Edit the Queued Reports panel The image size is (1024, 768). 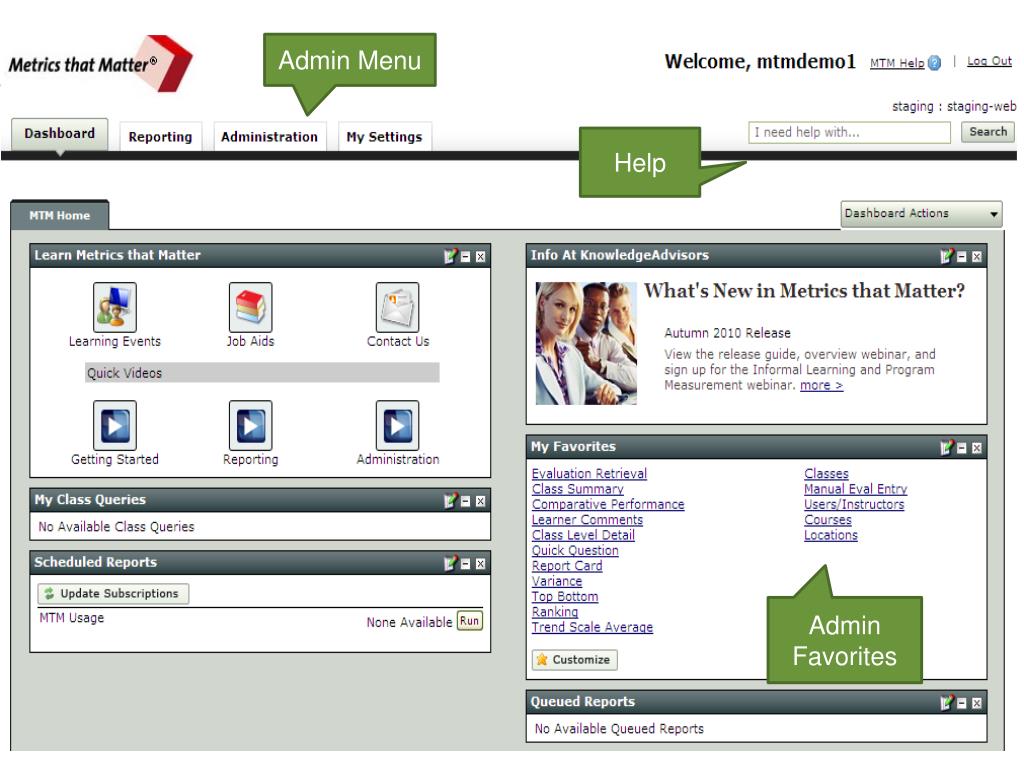point(947,703)
